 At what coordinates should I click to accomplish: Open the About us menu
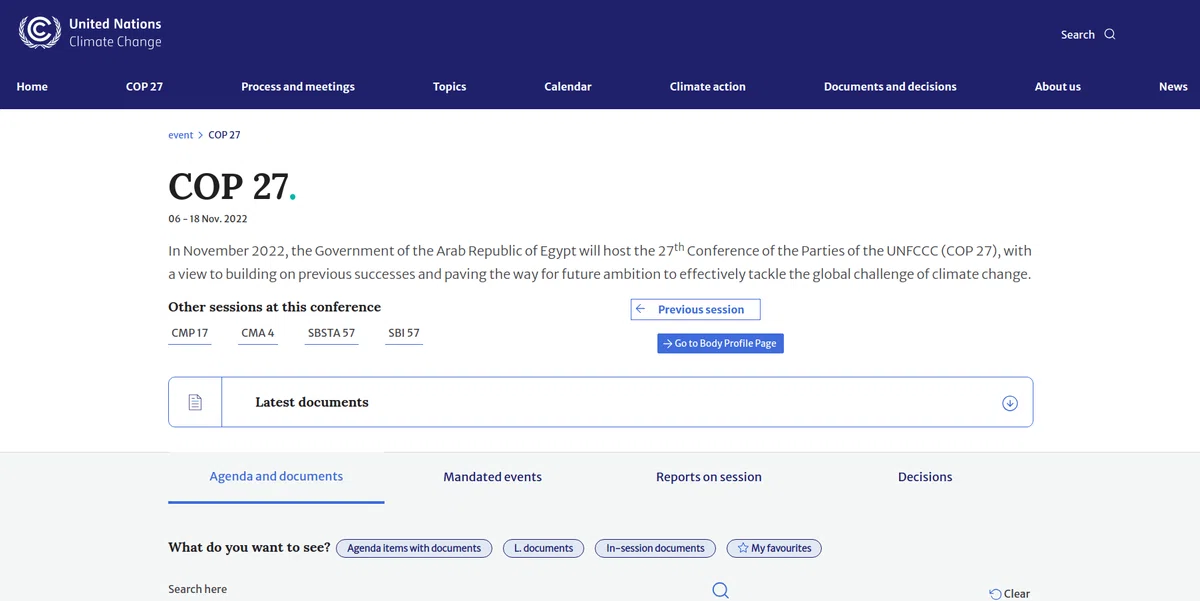(1058, 87)
